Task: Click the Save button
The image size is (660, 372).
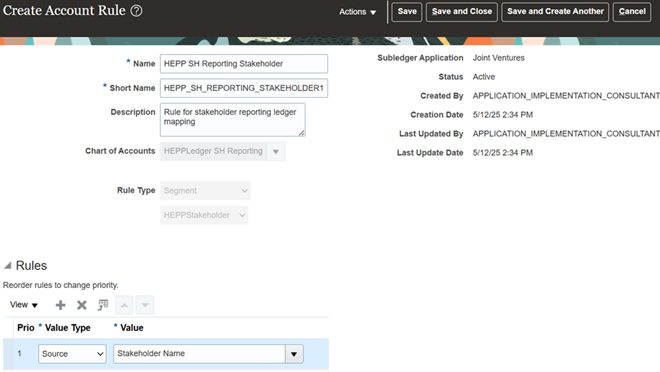Action: (x=407, y=12)
